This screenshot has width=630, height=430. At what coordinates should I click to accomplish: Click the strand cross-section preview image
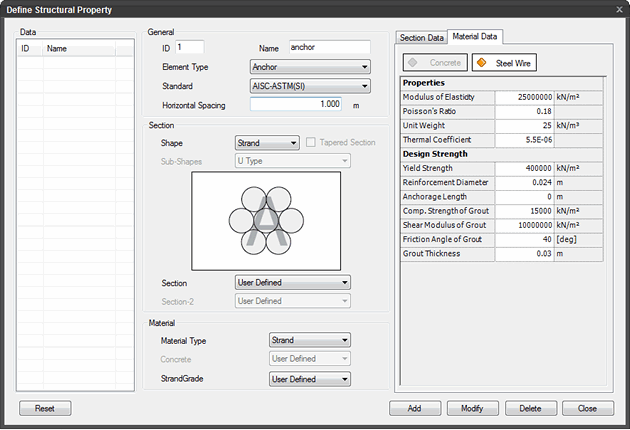point(266,221)
